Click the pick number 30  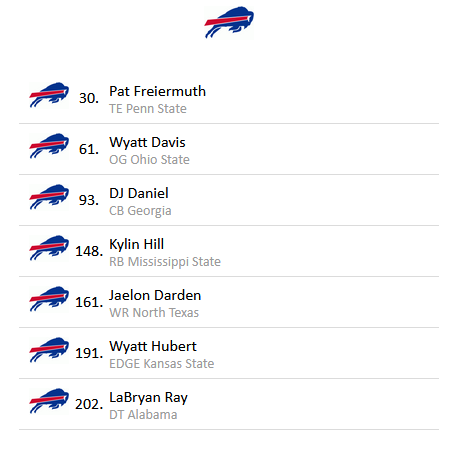pos(89,98)
